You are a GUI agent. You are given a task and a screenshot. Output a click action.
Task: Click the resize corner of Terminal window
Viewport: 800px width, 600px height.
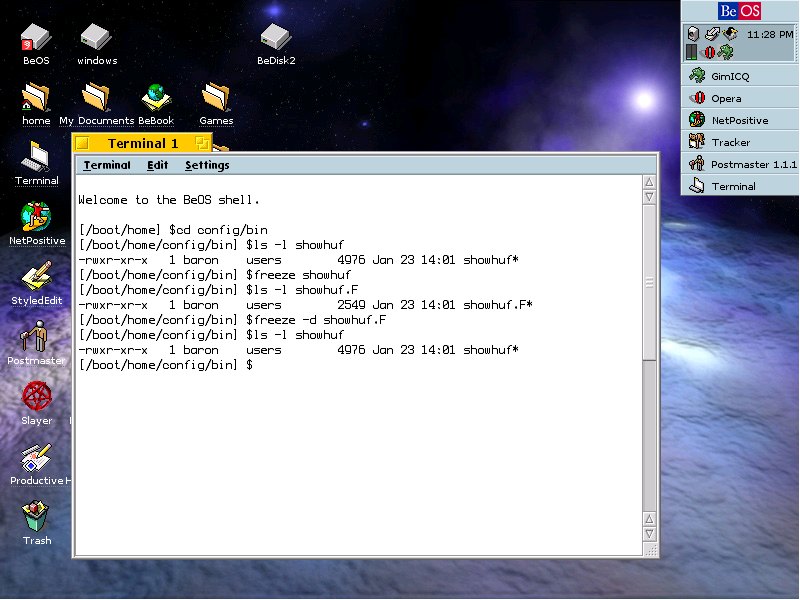tap(651, 551)
